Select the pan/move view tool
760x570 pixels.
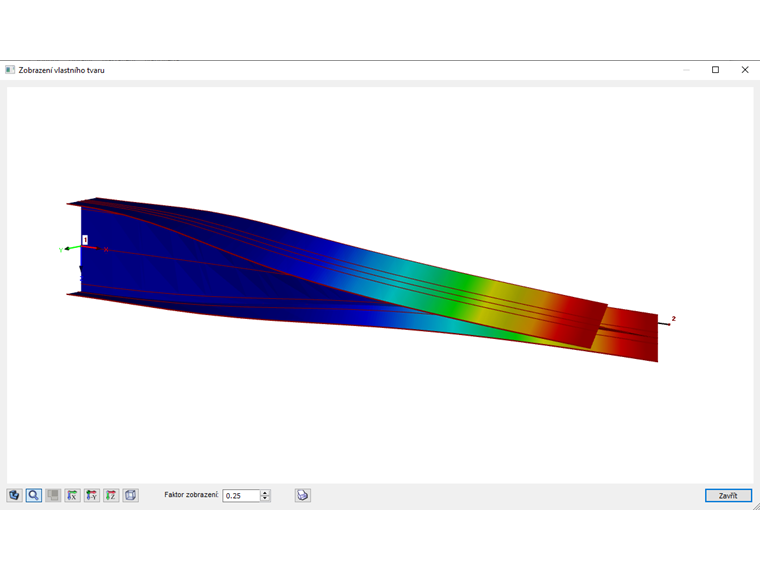(x=14, y=495)
